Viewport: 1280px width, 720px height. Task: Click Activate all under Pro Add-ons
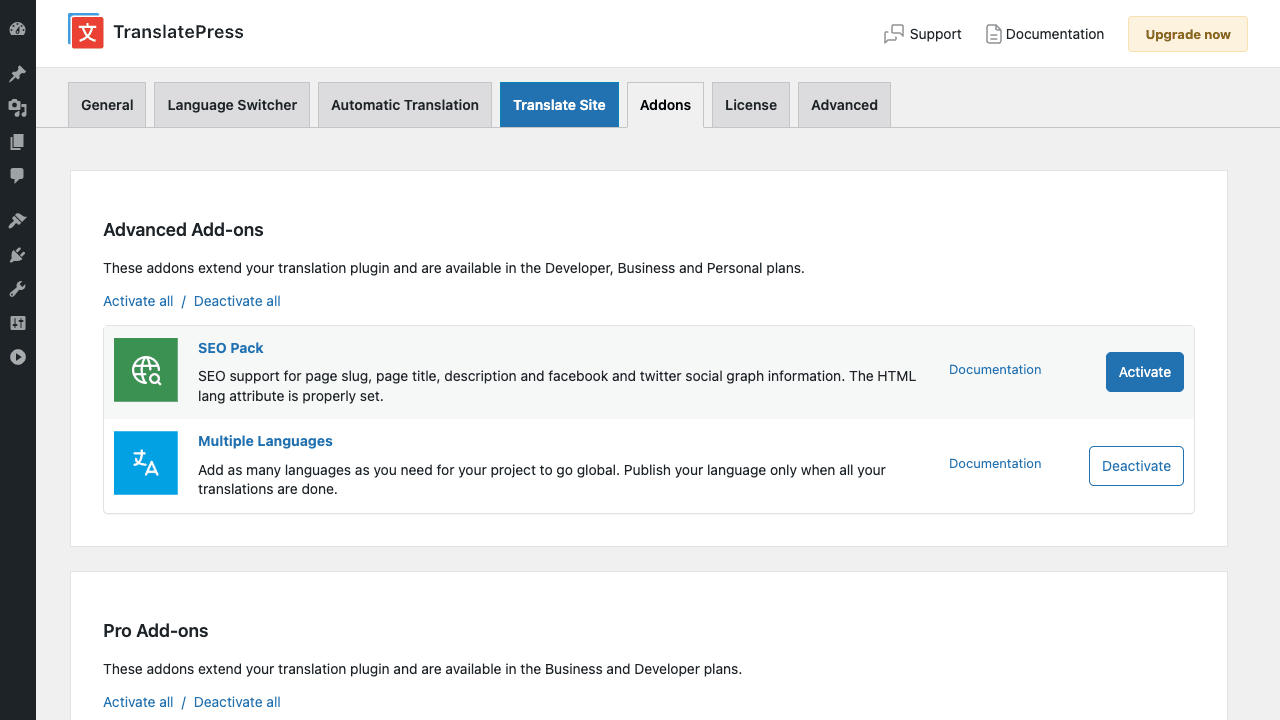pos(138,702)
